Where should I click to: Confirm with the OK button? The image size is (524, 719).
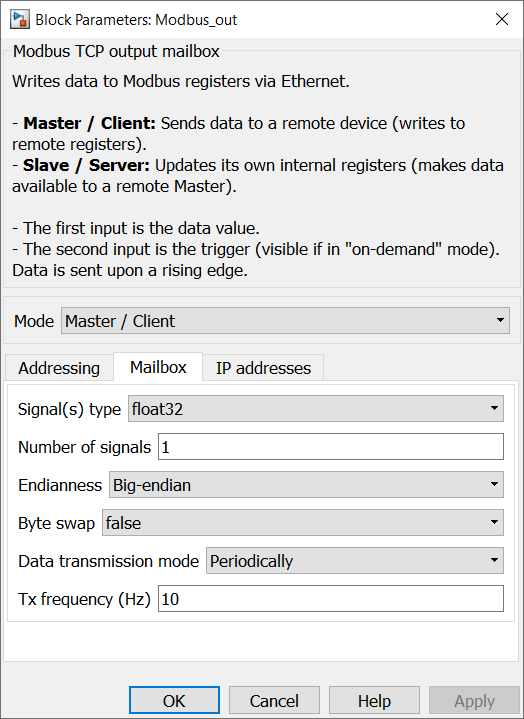point(174,701)
